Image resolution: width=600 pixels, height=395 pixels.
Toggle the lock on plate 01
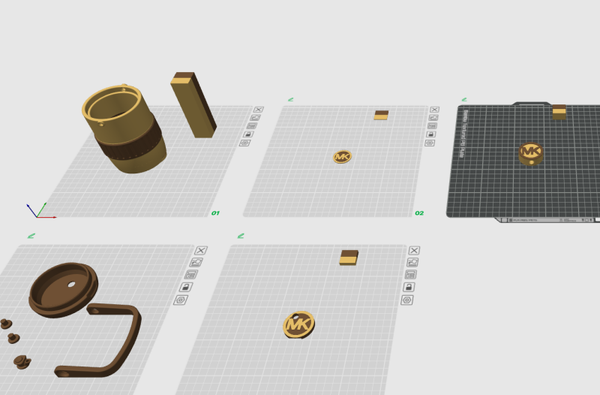click(248, 134)
